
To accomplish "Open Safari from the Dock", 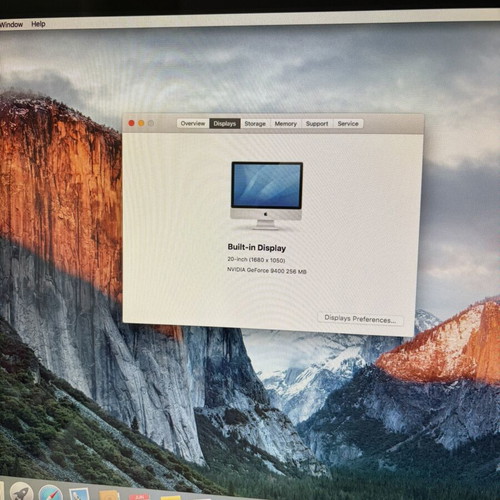I will pos(51,493).
